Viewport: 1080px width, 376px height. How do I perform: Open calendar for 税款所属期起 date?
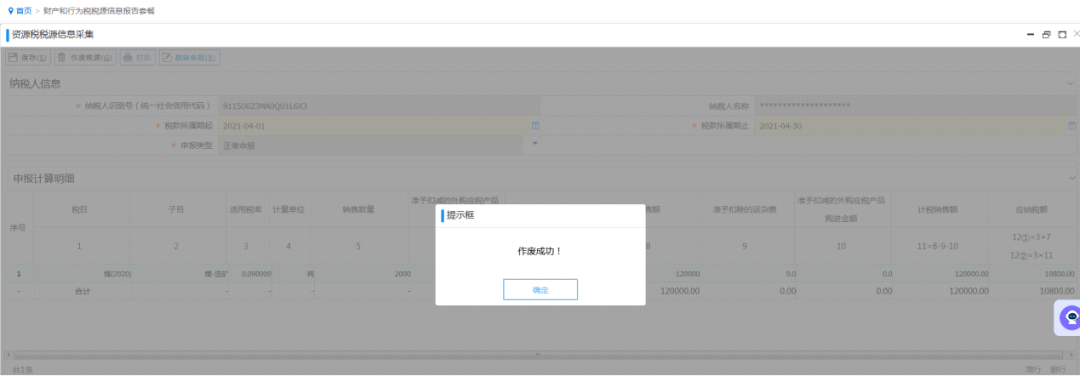535,126
